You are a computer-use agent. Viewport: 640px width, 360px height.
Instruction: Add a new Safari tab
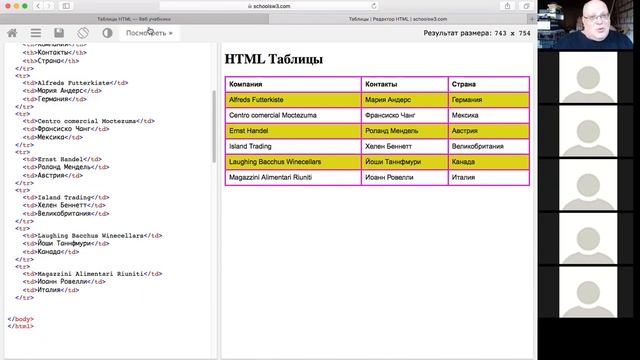tap(531, 19)
